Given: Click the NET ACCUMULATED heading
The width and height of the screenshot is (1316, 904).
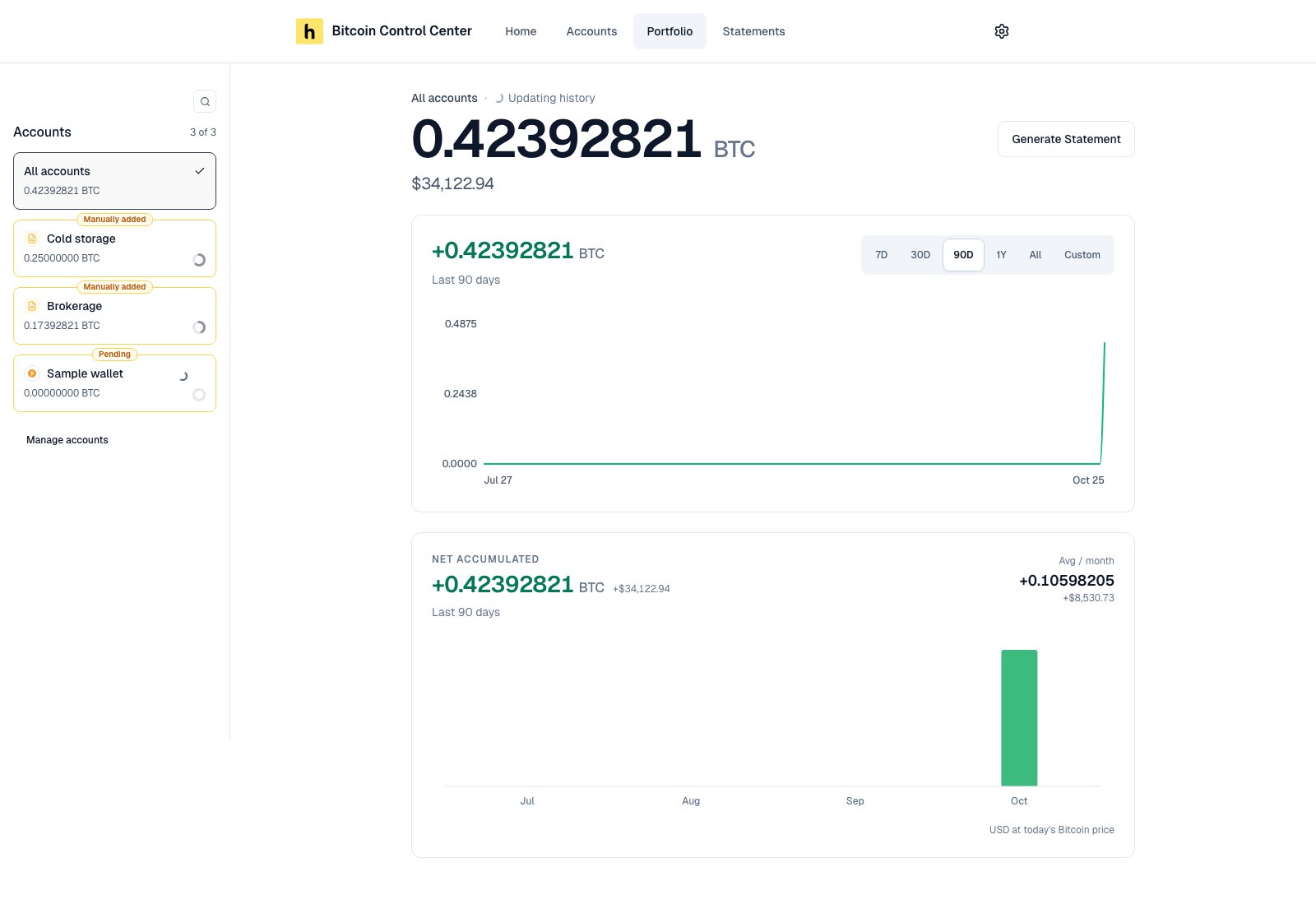Looking at the screenshot, I should pos(485,559).
